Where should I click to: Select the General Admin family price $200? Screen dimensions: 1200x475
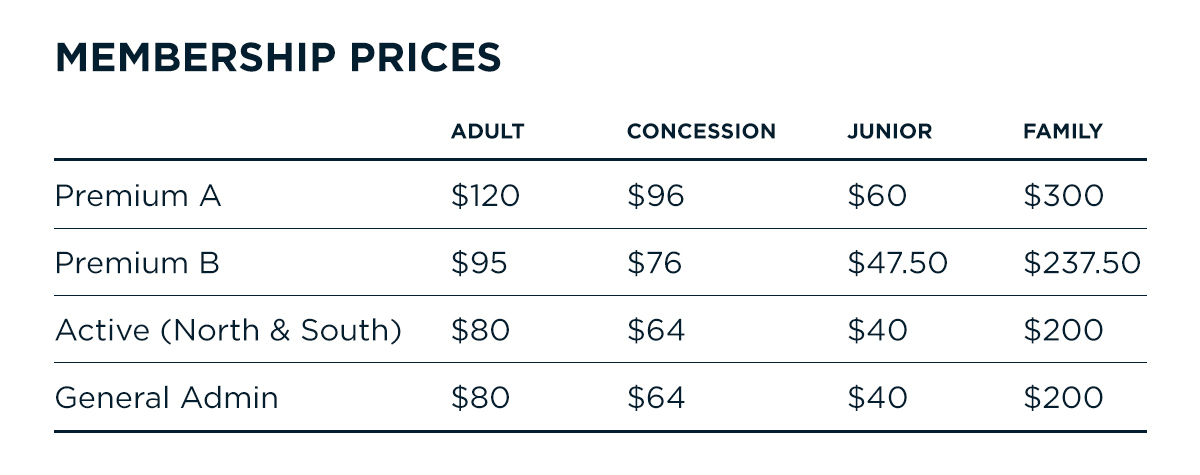1063,398
